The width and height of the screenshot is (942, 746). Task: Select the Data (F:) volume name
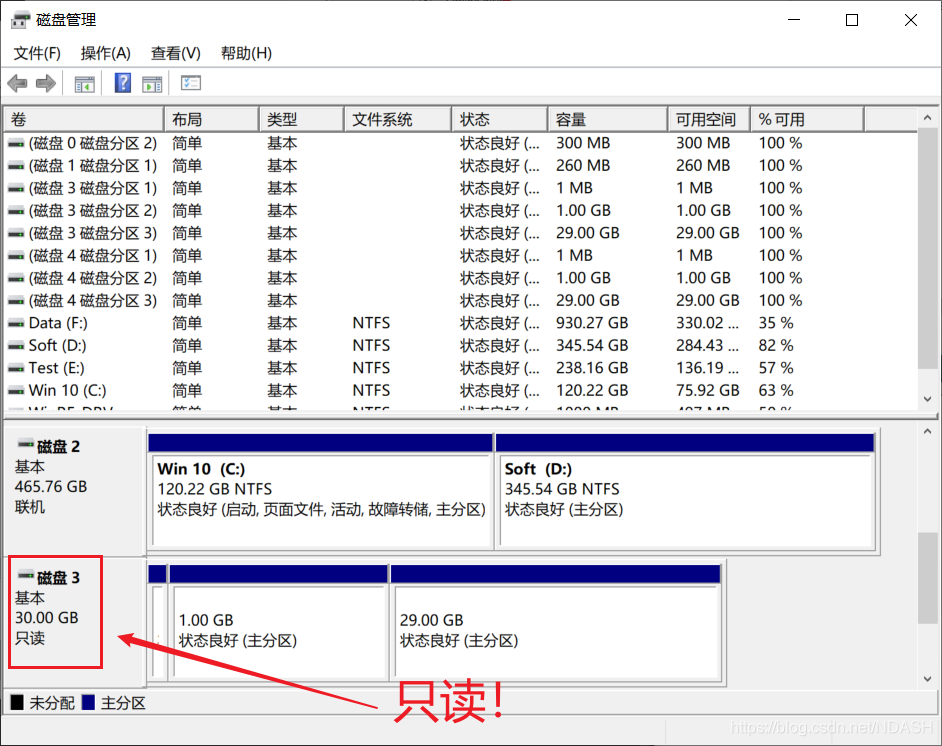click(x=58, y=323)
